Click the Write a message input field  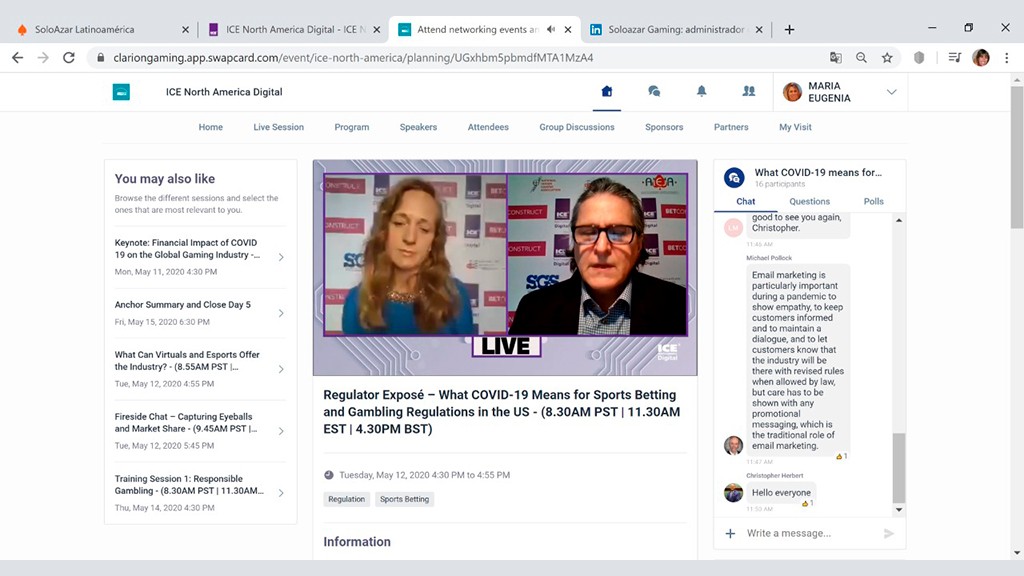coord(810,534)
